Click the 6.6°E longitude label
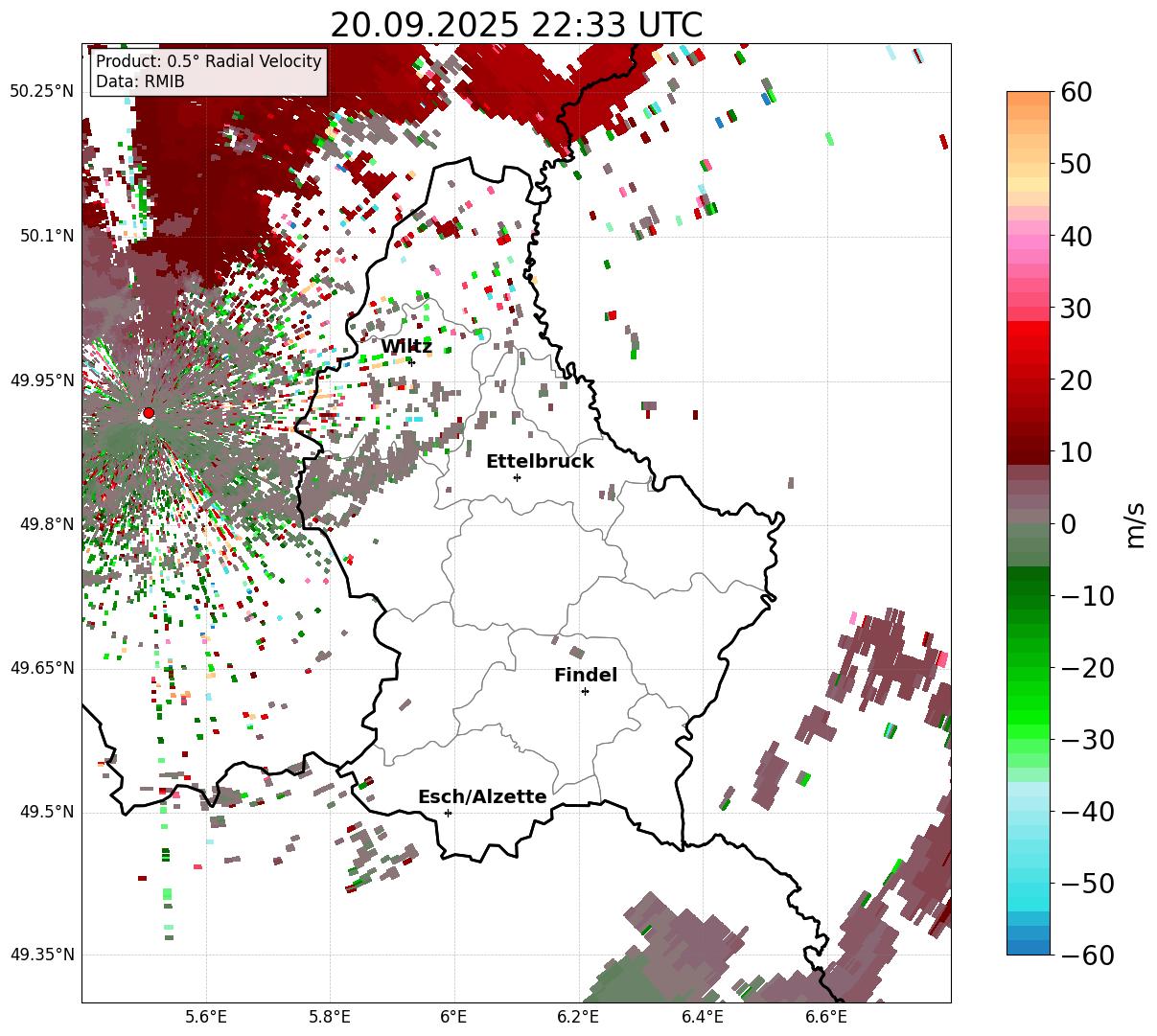1157x1036 pixels. click(x=825, y=1017)
